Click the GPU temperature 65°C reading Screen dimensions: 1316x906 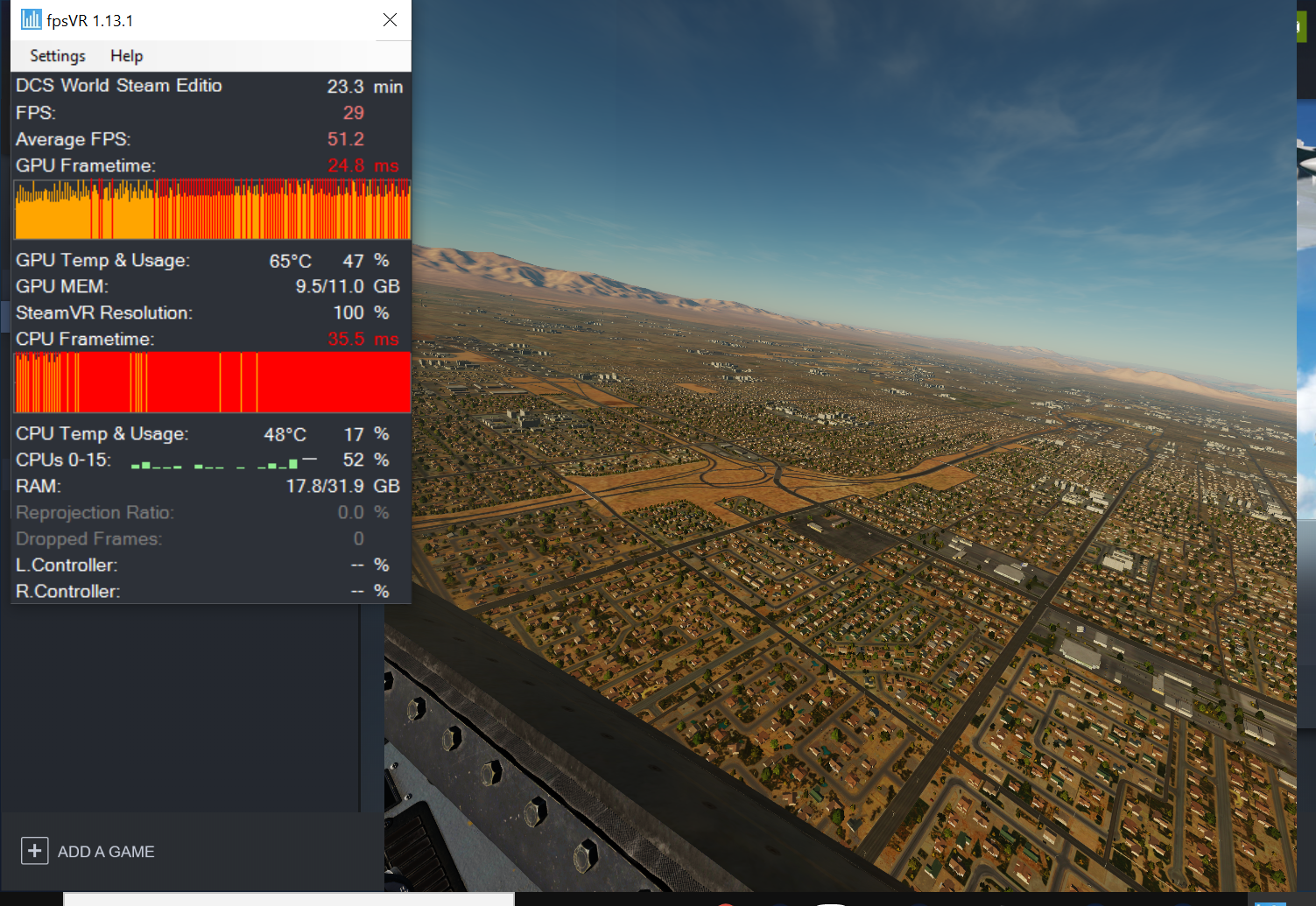pos(291,261)
